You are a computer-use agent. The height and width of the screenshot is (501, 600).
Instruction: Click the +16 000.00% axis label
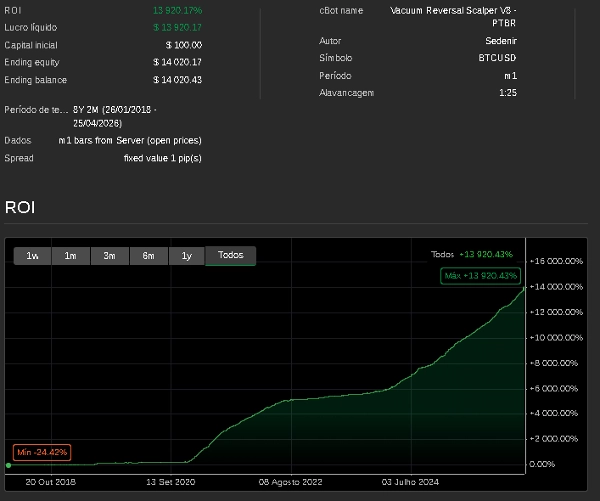(556, 261)
